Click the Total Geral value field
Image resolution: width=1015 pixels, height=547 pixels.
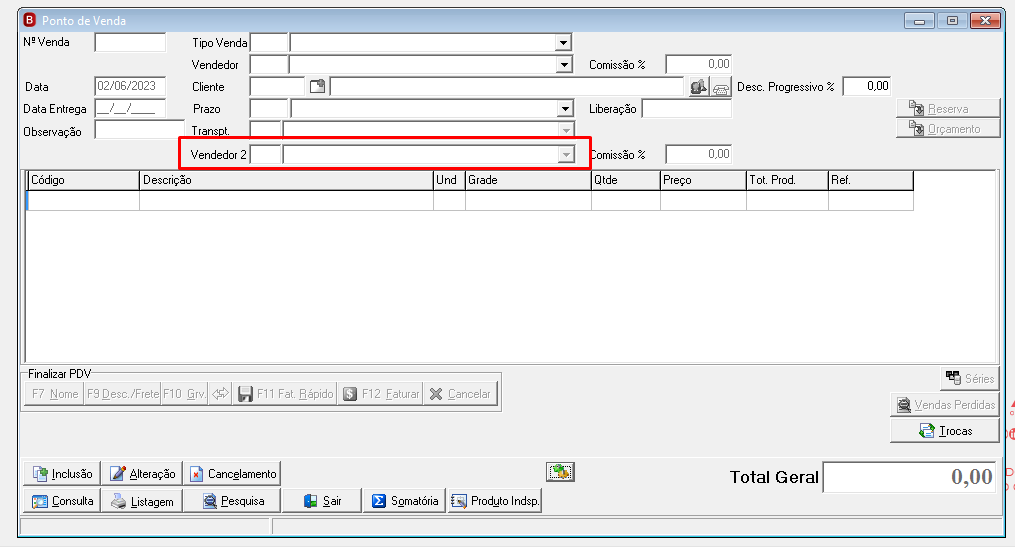pyautogui.click(x=909, y=477)
